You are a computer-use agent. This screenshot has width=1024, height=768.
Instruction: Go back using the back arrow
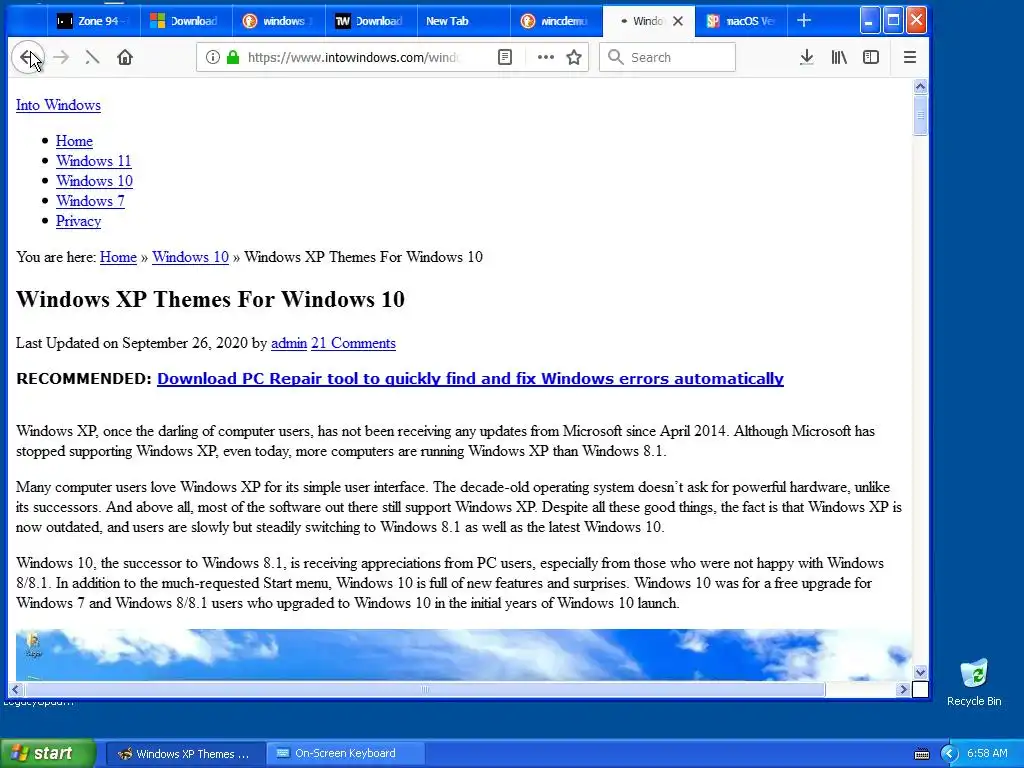click(x=28, y=57)
